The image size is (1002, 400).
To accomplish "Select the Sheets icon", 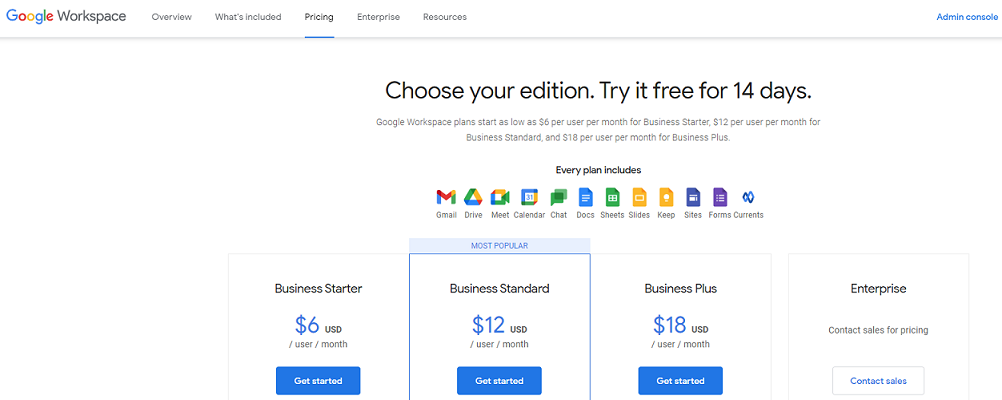I will [x=612, y=197].
